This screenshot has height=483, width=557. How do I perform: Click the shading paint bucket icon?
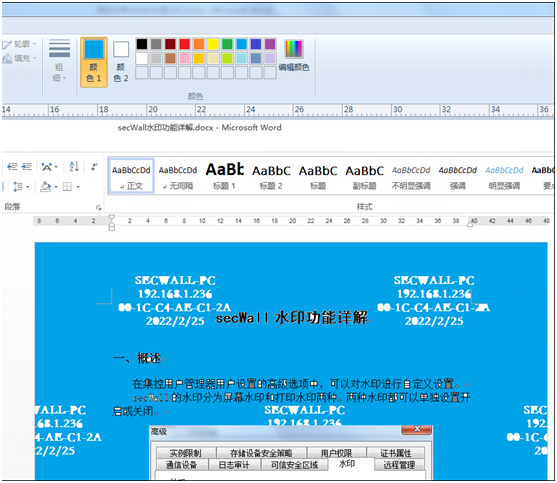[x=45, y=186]
